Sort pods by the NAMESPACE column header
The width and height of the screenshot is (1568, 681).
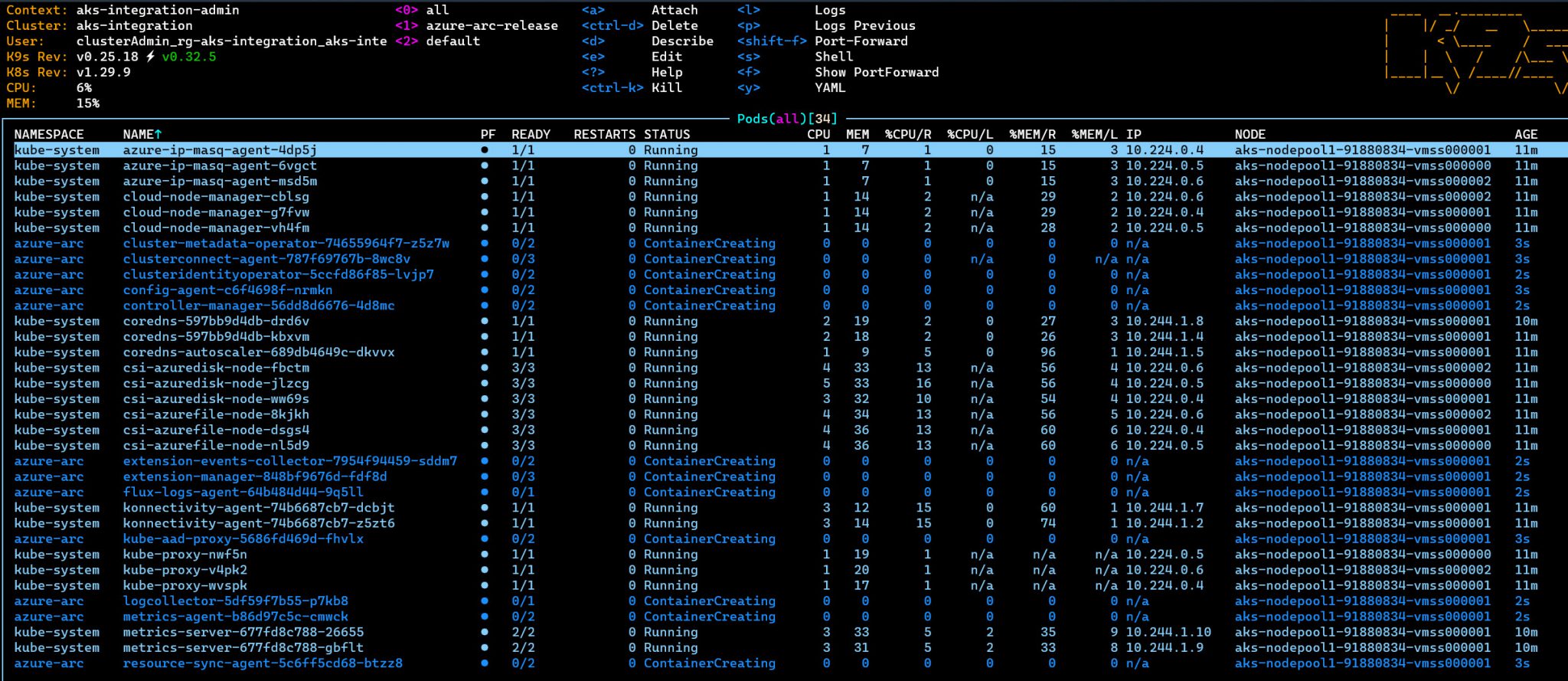pos(49,134)
